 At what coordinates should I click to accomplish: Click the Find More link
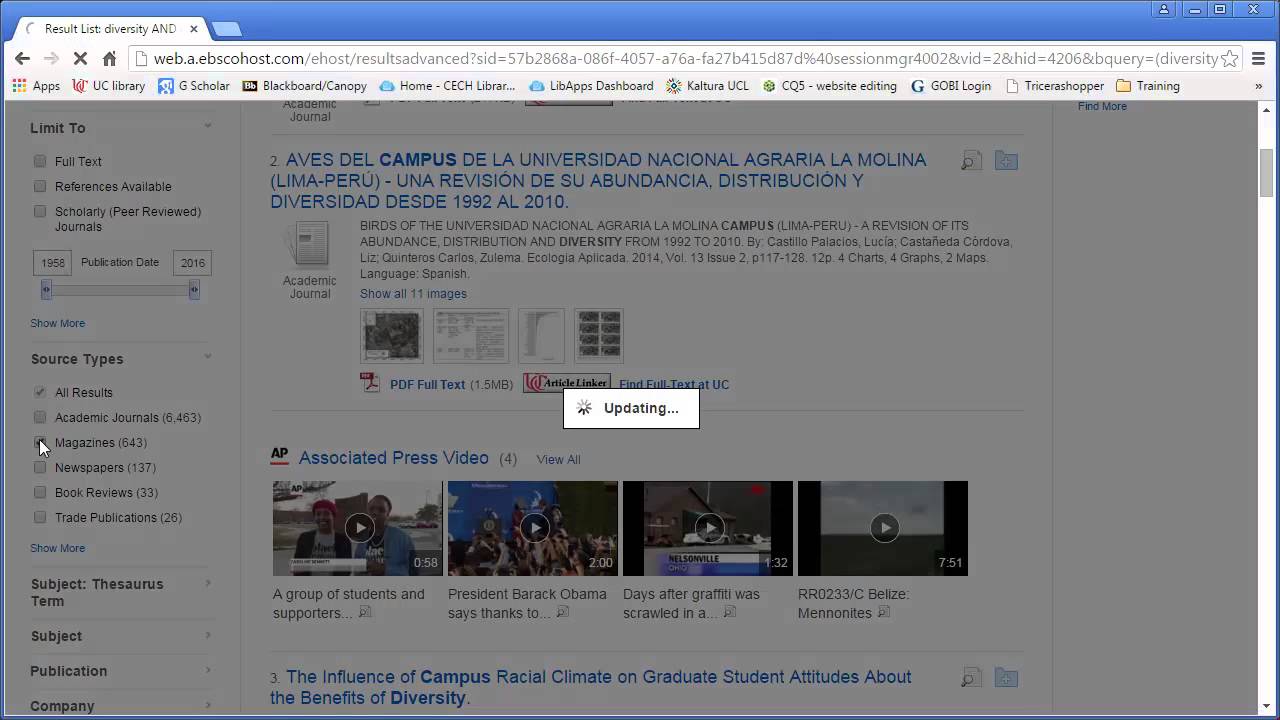(x=1102, y=106)
